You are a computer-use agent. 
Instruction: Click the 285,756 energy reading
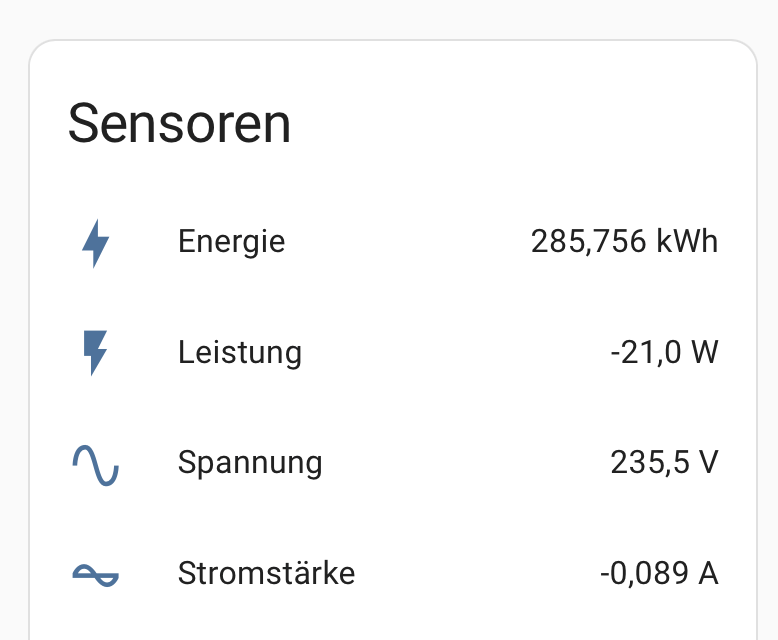coord(588,242)
